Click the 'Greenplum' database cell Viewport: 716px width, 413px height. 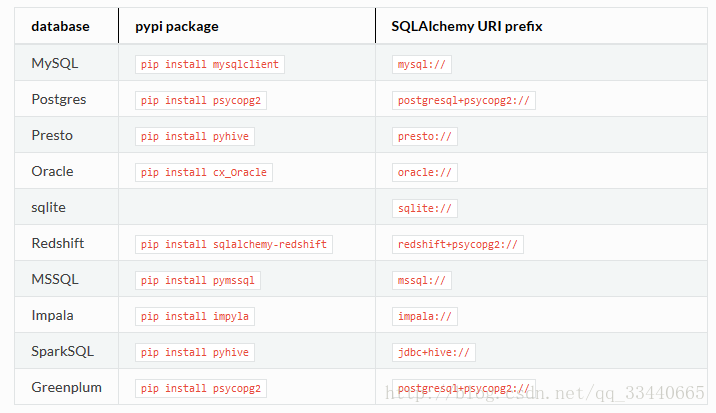pyautogui.click(x=67, y=387)
